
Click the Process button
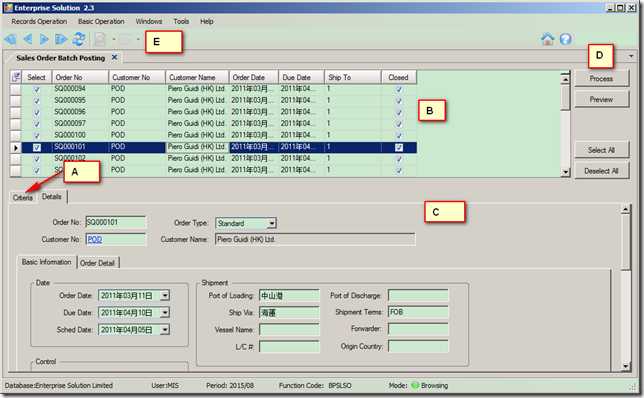601,78
